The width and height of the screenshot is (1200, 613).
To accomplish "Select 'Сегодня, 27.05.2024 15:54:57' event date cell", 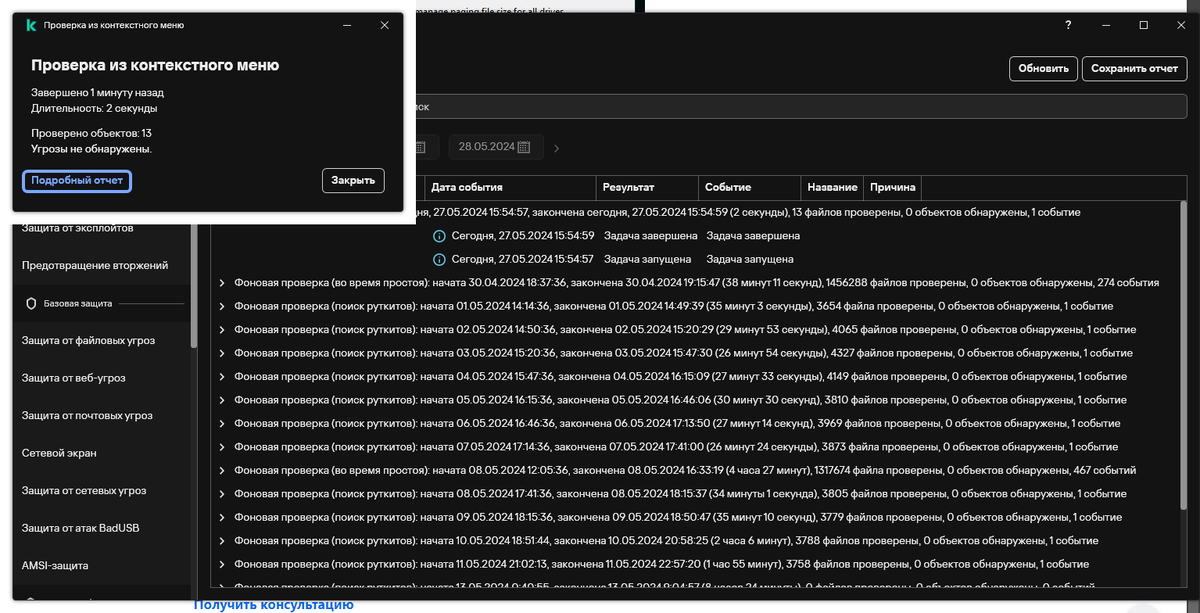I will click(x=522, y=259).
